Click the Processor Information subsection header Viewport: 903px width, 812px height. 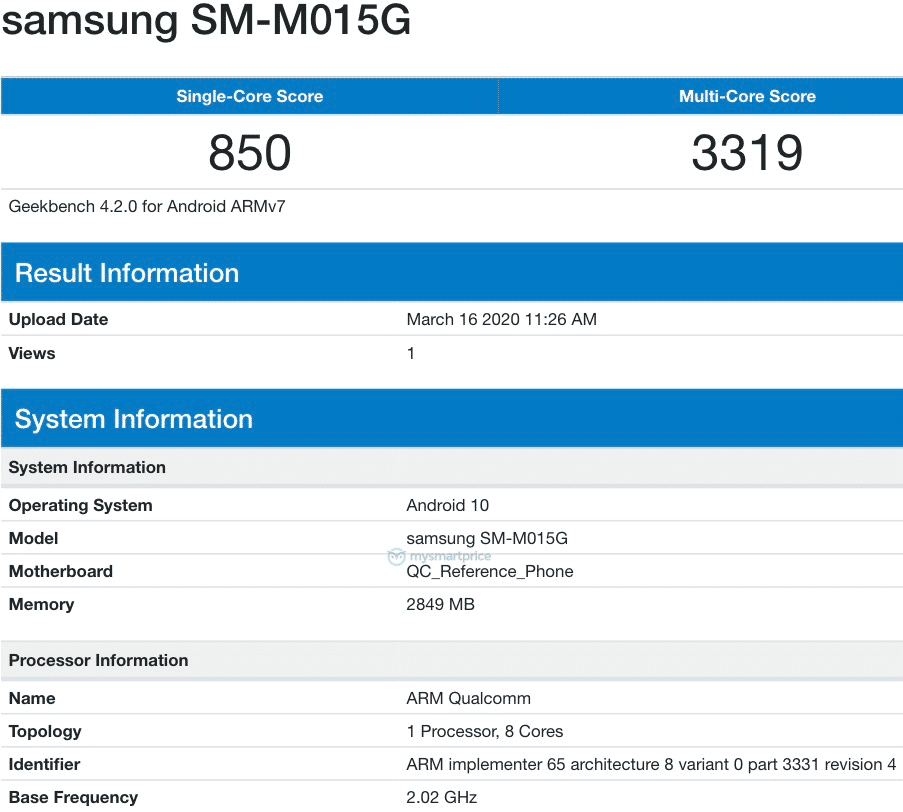coord(98,660)
